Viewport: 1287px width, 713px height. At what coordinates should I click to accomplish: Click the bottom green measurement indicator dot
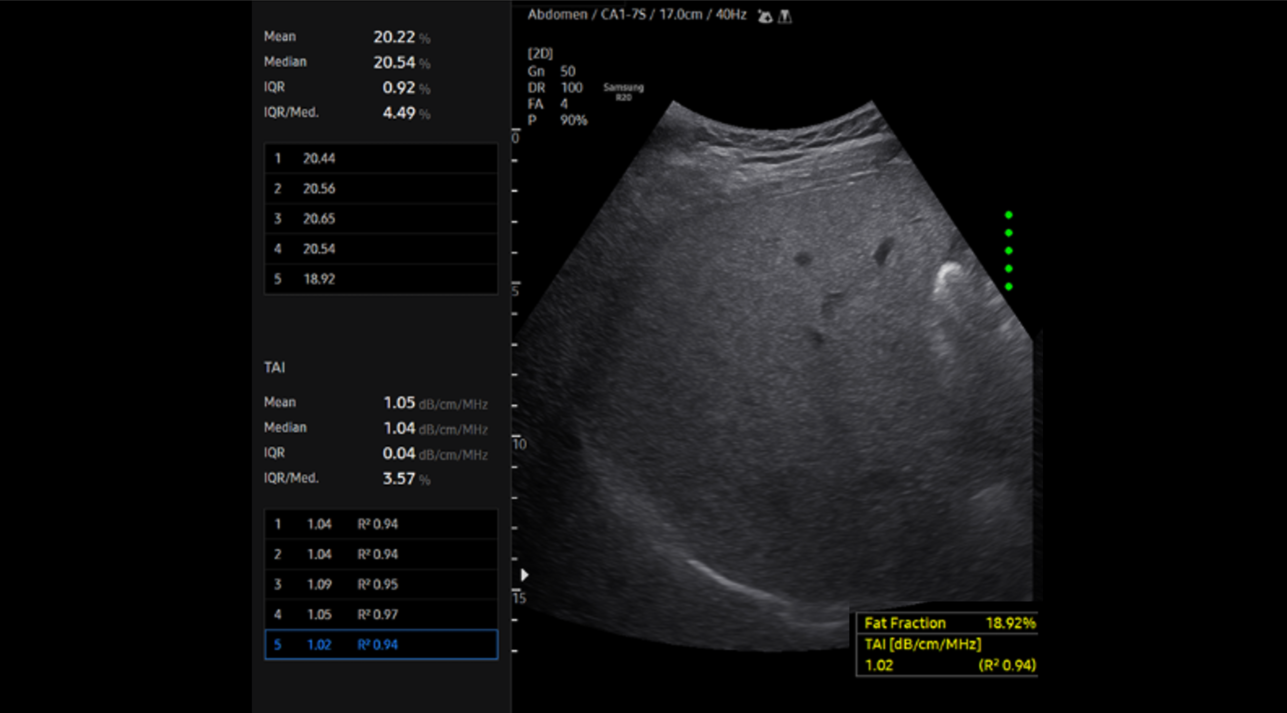(x=1008, y=287)
